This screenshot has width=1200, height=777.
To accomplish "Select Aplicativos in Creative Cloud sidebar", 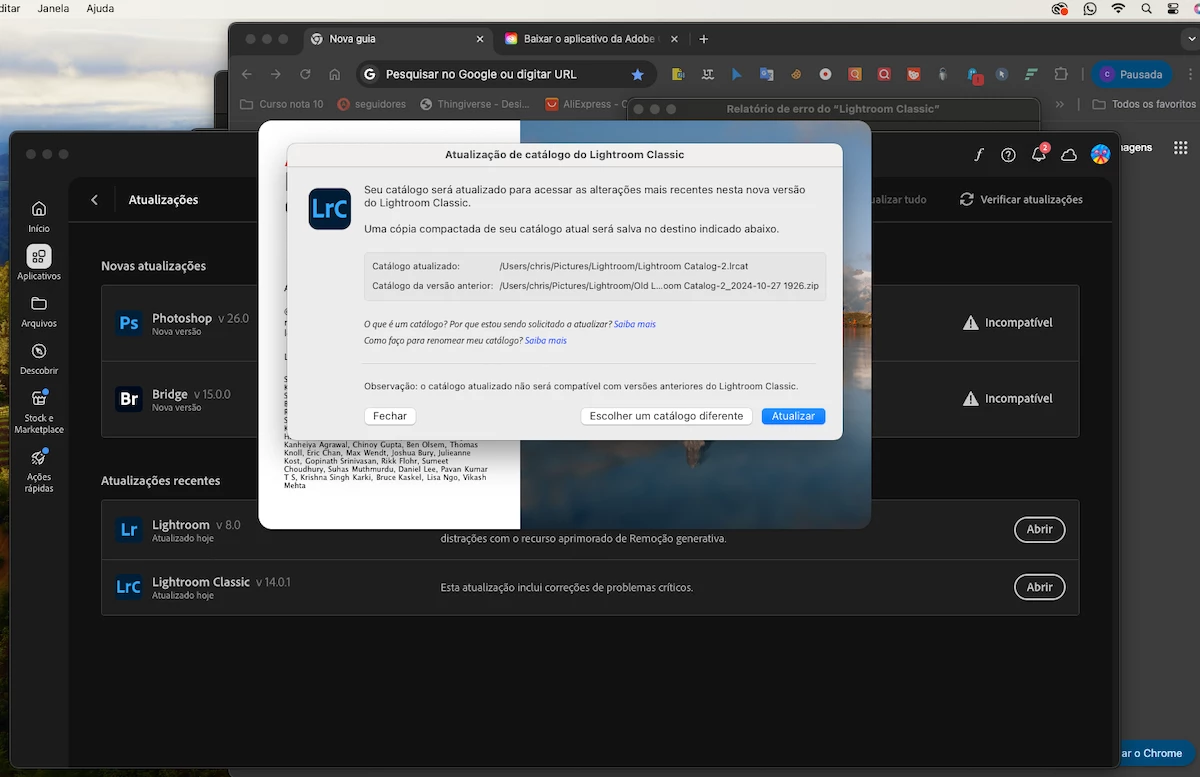I will [x=39, y=263].
